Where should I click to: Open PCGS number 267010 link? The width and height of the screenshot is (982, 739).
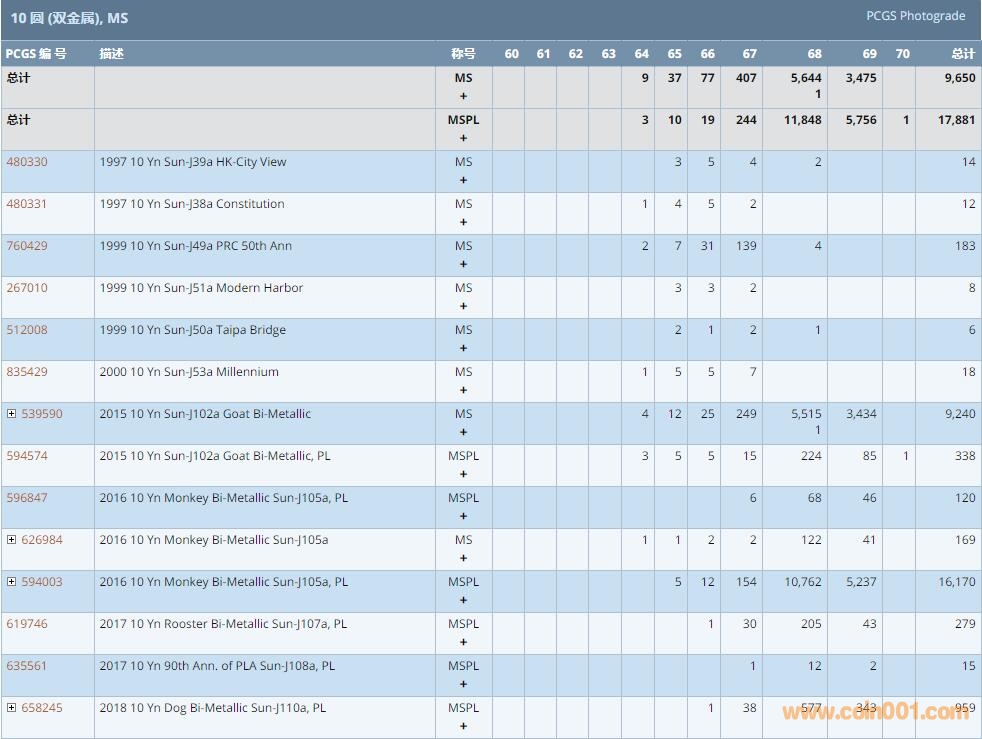tap(27, 288)
